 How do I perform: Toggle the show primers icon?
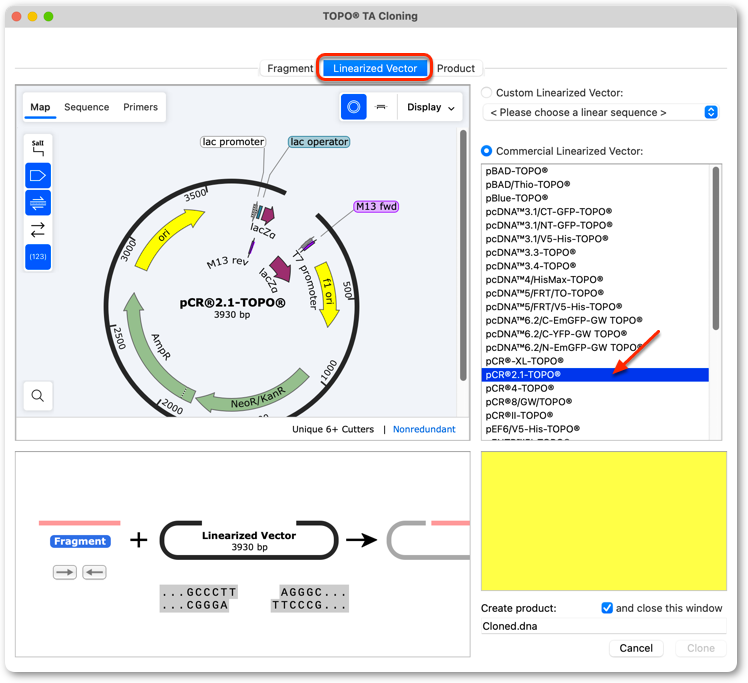tap(38, 203)
